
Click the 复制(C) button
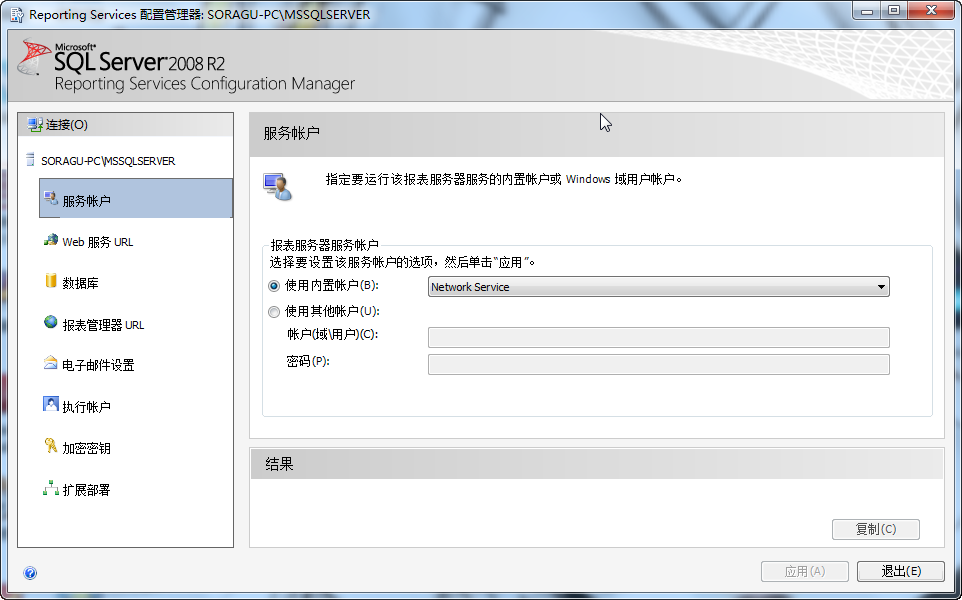tap(875, 529)
